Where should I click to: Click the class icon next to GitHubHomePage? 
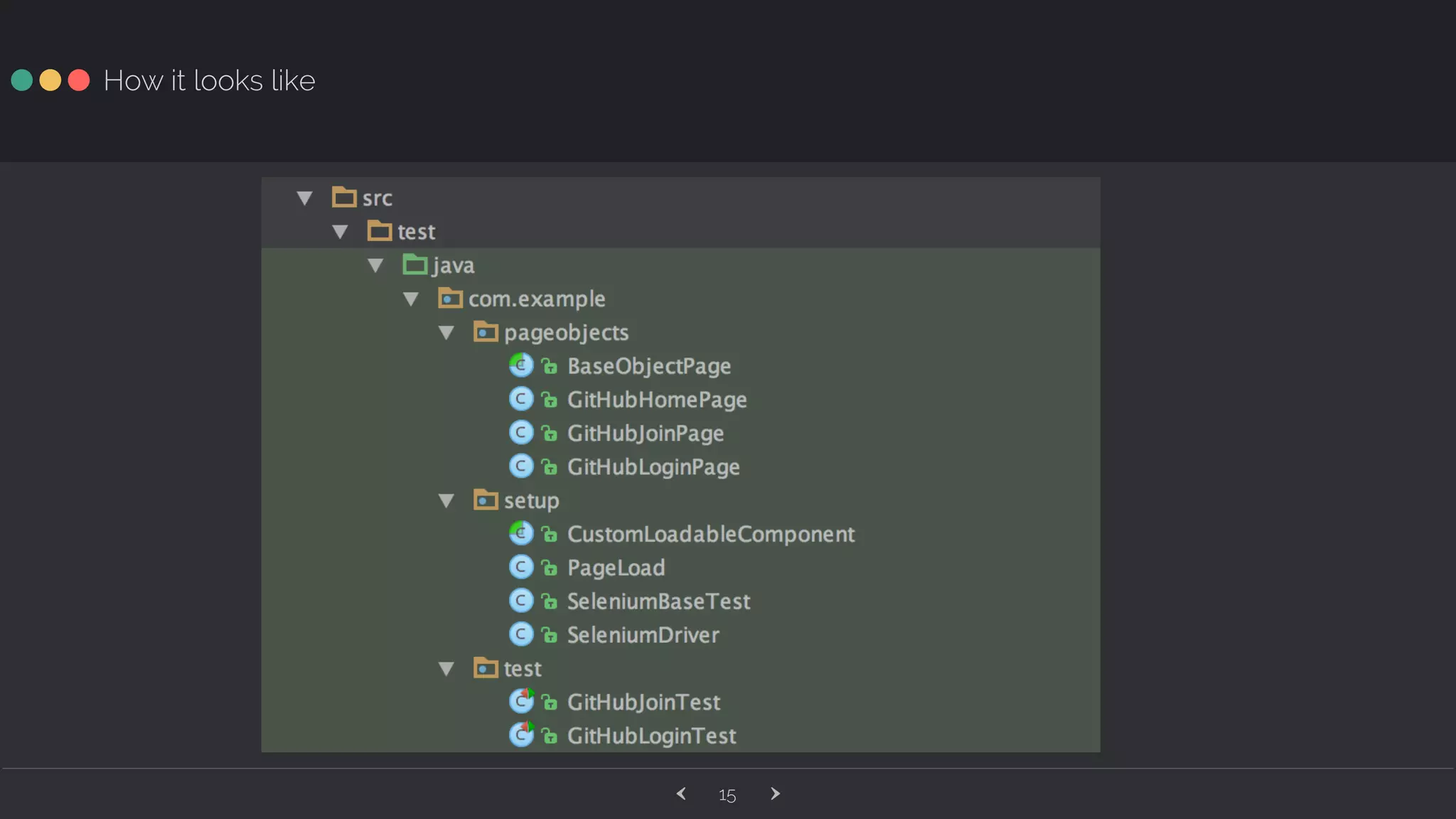point(521,399)
